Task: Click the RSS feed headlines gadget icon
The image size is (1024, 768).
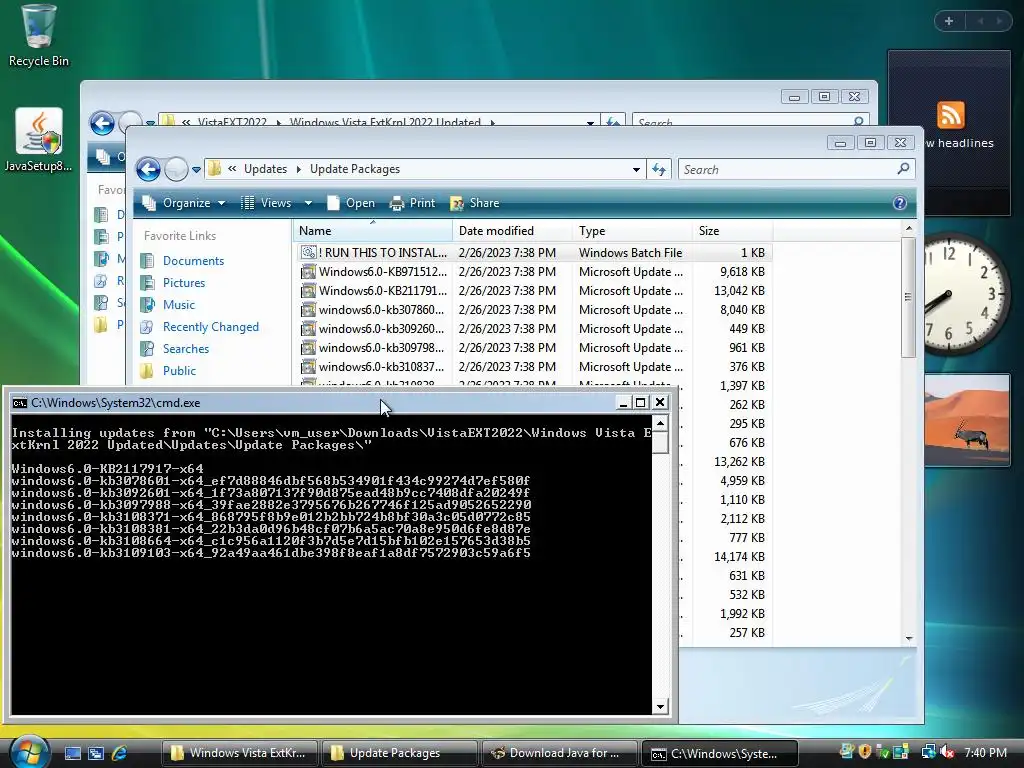Action: click(x=950, y=115)
